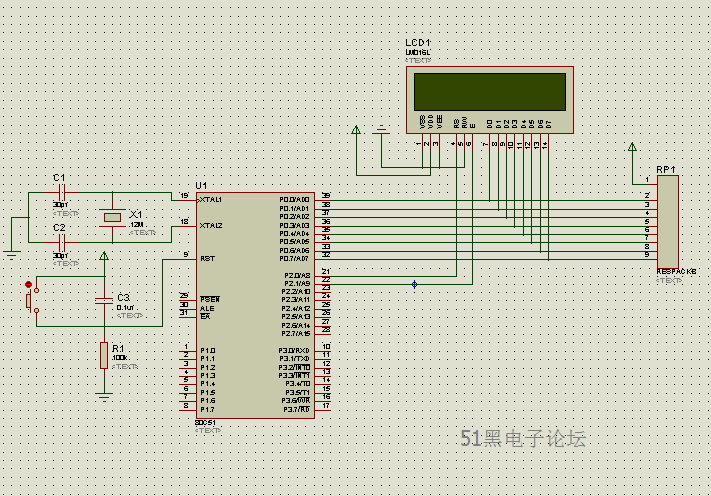Image resolution: width=711 pixels, height=496 pixels.
Task: Select the power terminal arrow above C3
Action: point(104,256)
